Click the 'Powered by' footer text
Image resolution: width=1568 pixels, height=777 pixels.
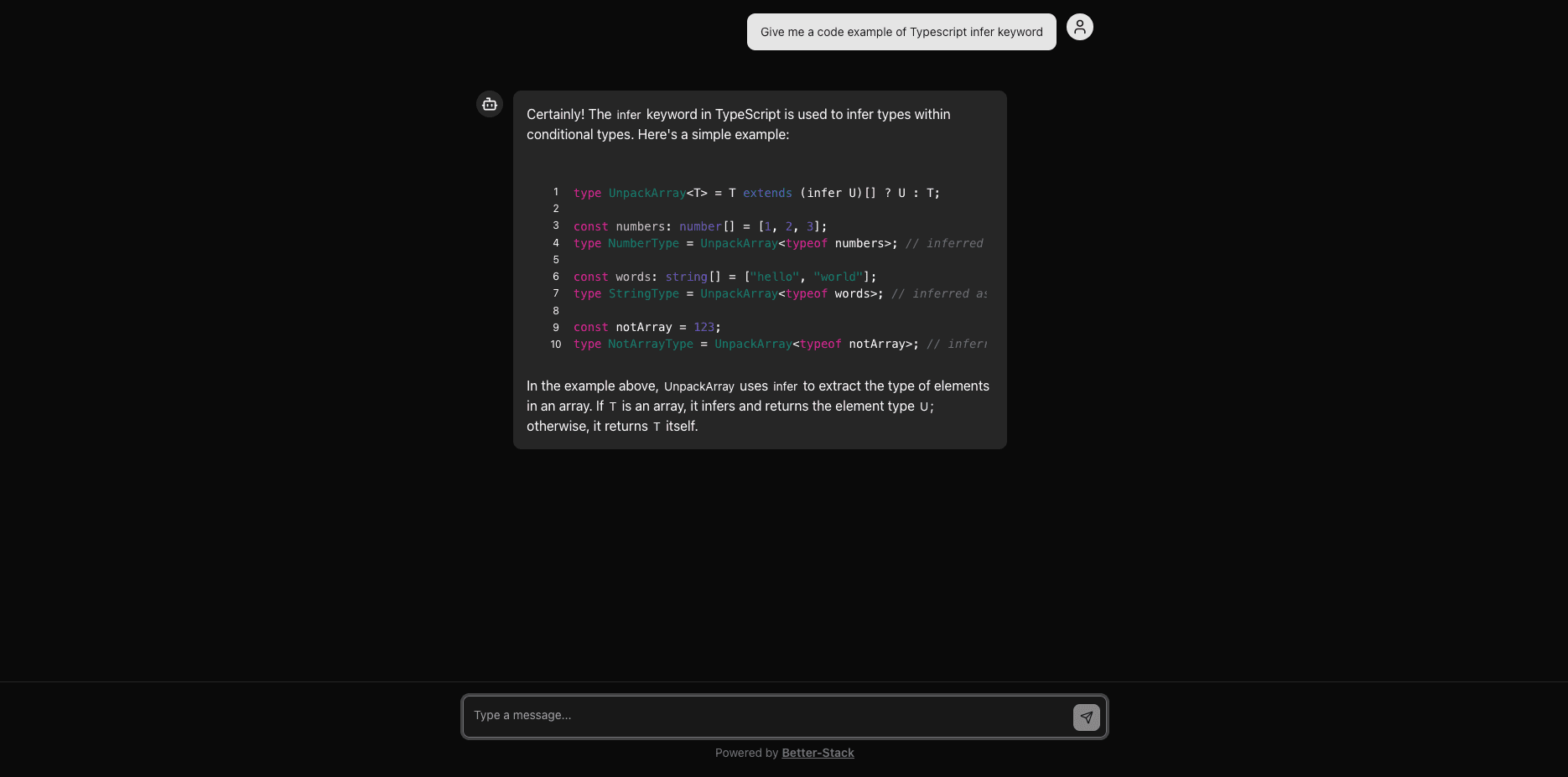pyautogui.click(x=746, y=752)
